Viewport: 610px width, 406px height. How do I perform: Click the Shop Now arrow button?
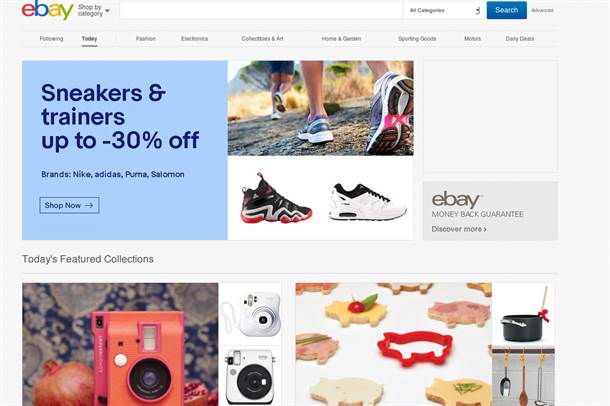tap(69, 205)
